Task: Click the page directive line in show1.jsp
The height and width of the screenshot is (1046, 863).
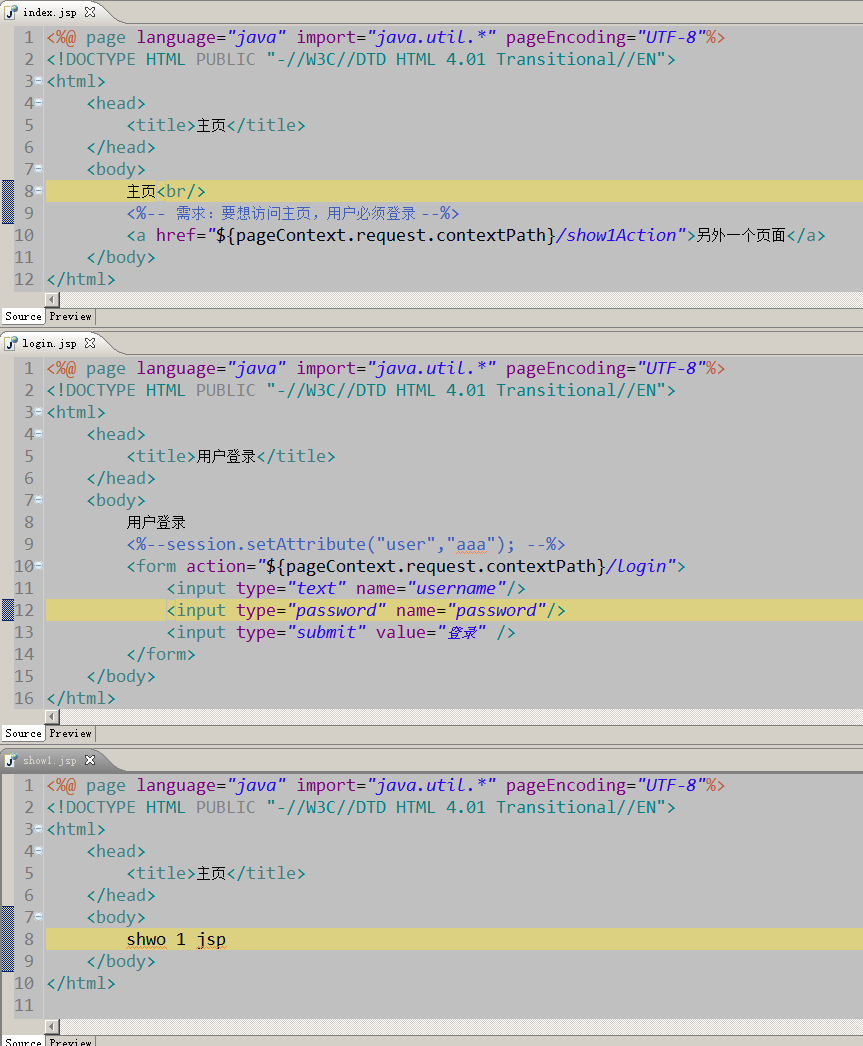Action: 385,784
